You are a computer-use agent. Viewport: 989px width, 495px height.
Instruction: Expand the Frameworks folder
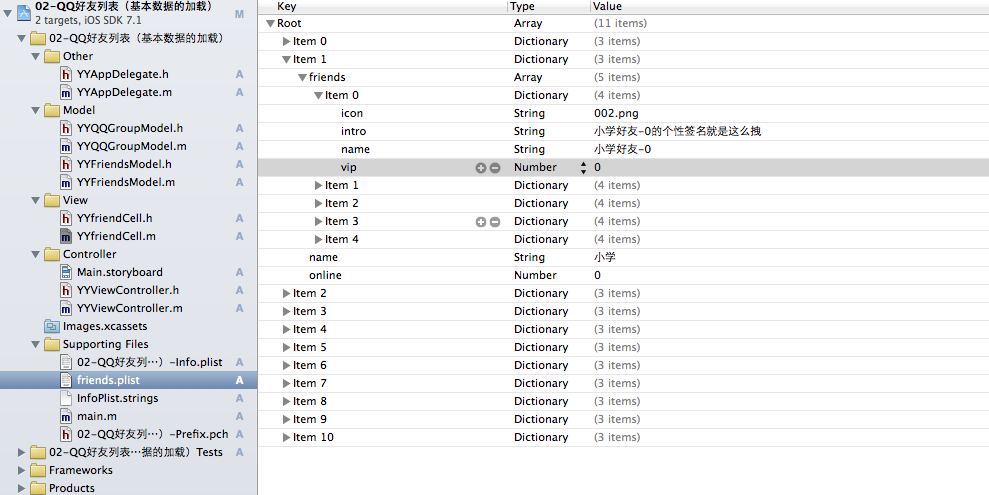(23, 470)
